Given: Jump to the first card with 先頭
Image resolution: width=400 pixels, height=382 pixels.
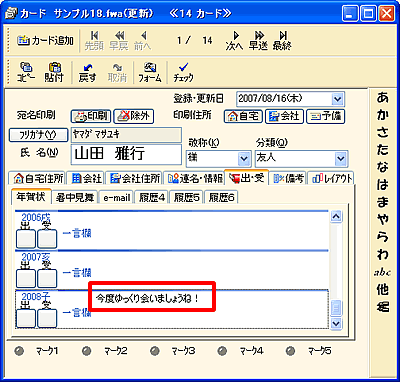Looking at the screenshot, I should (94, 41).
